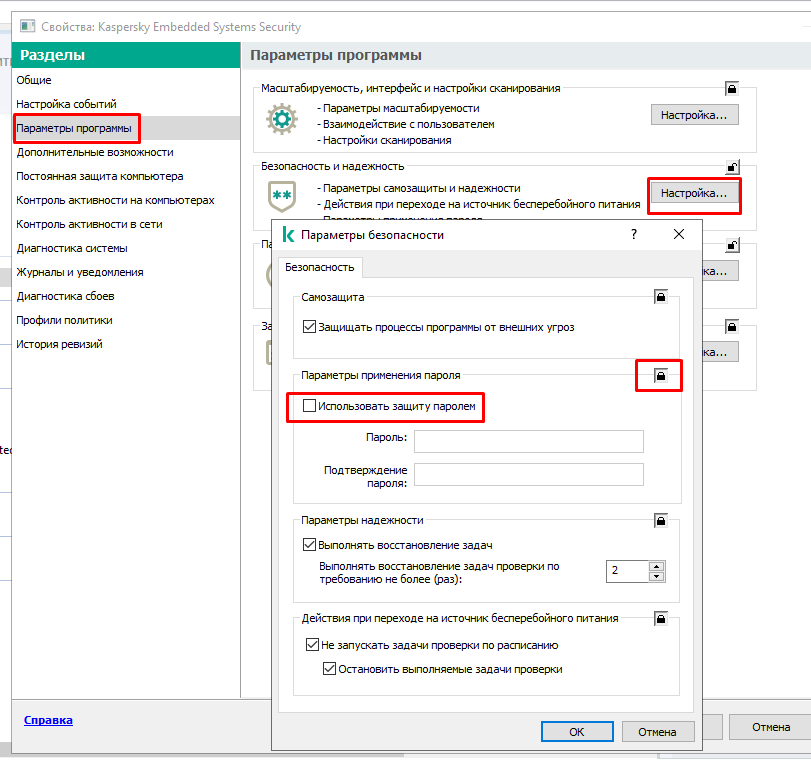Uncheck Защищать процессы программы от внешних угроз

[309, 327]
